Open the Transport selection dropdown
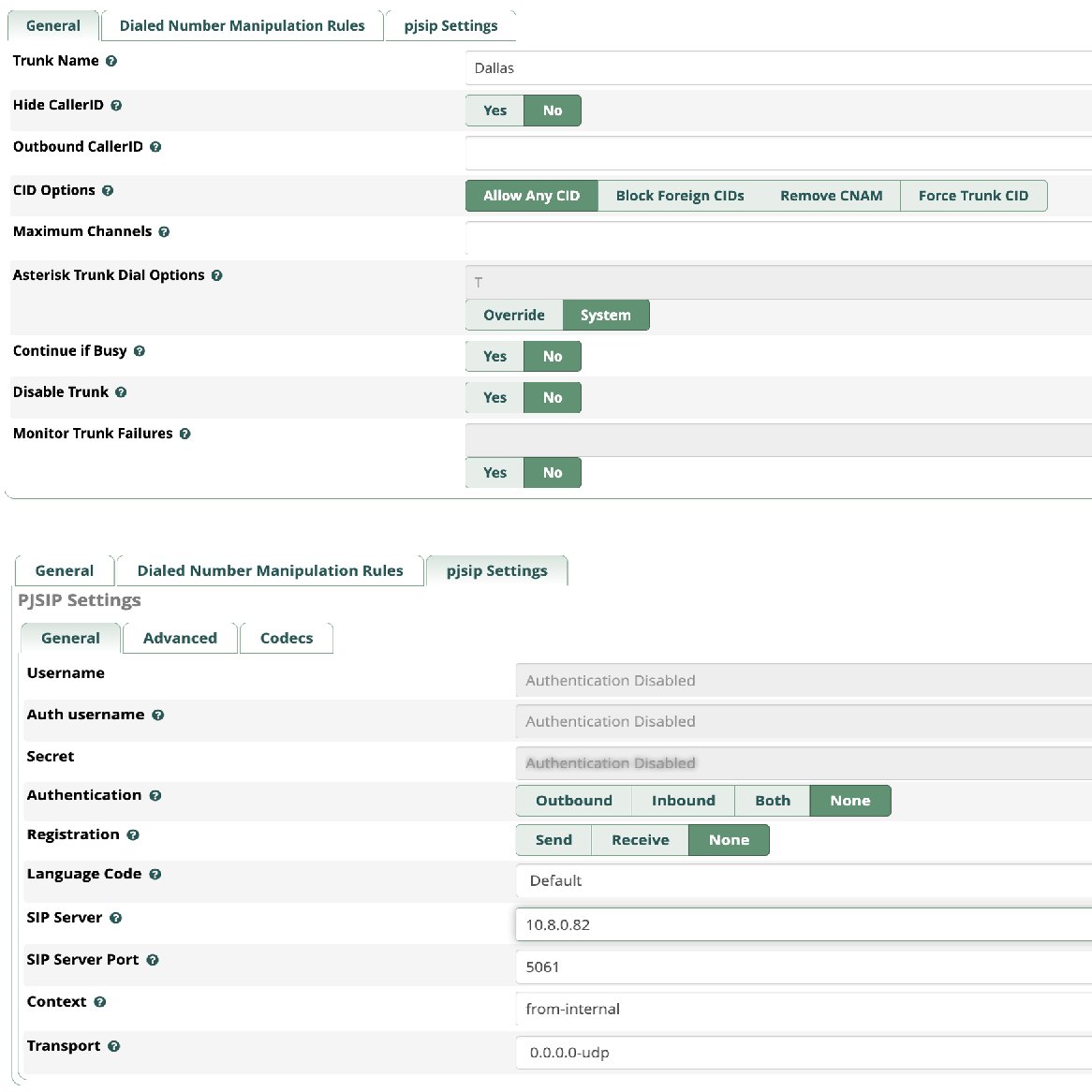Viewport: 1092px width, 1092px height. [803, 1053]
